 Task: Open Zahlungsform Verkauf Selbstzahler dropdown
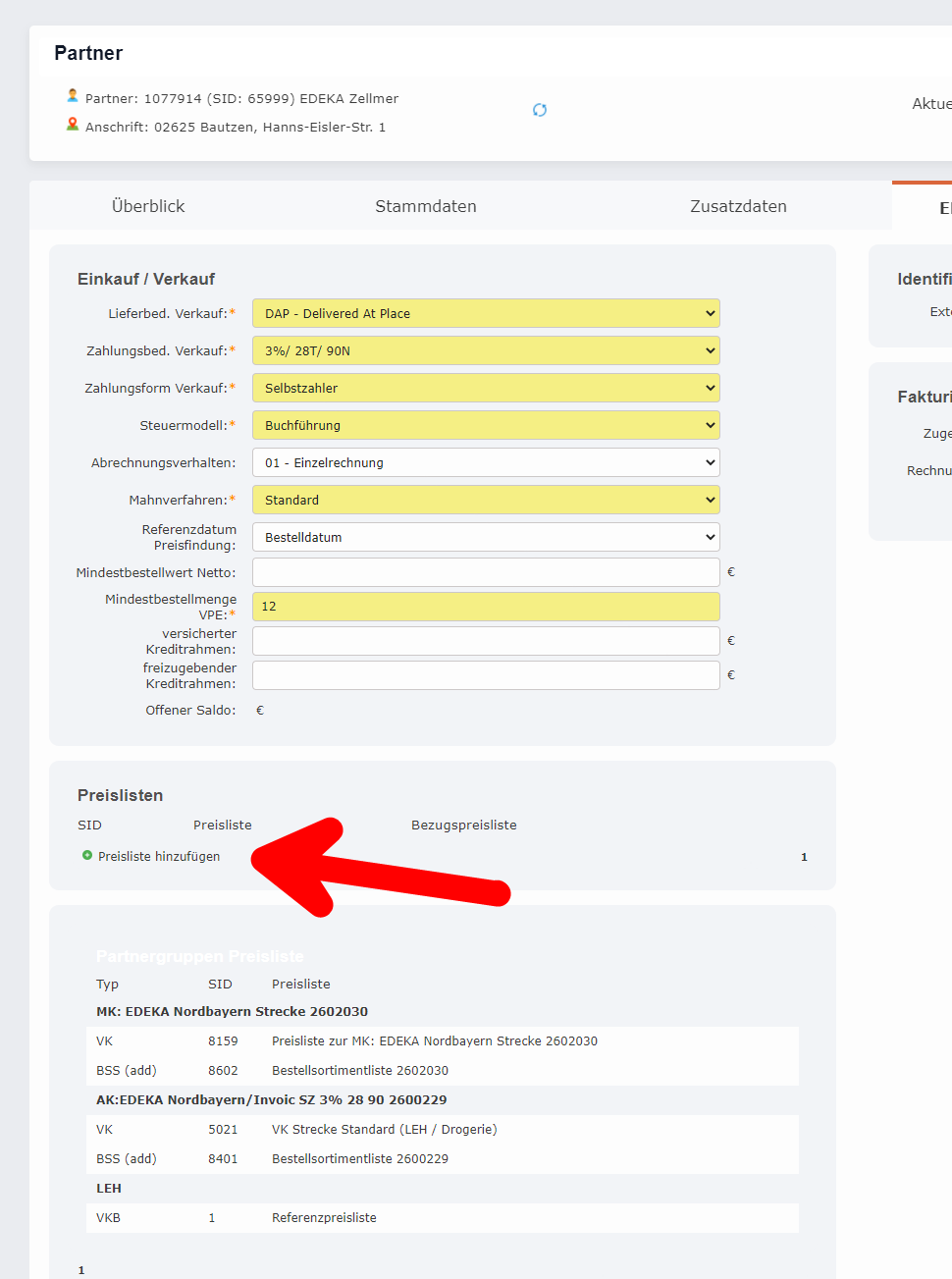pyautogui.click(x=486, y=388)
